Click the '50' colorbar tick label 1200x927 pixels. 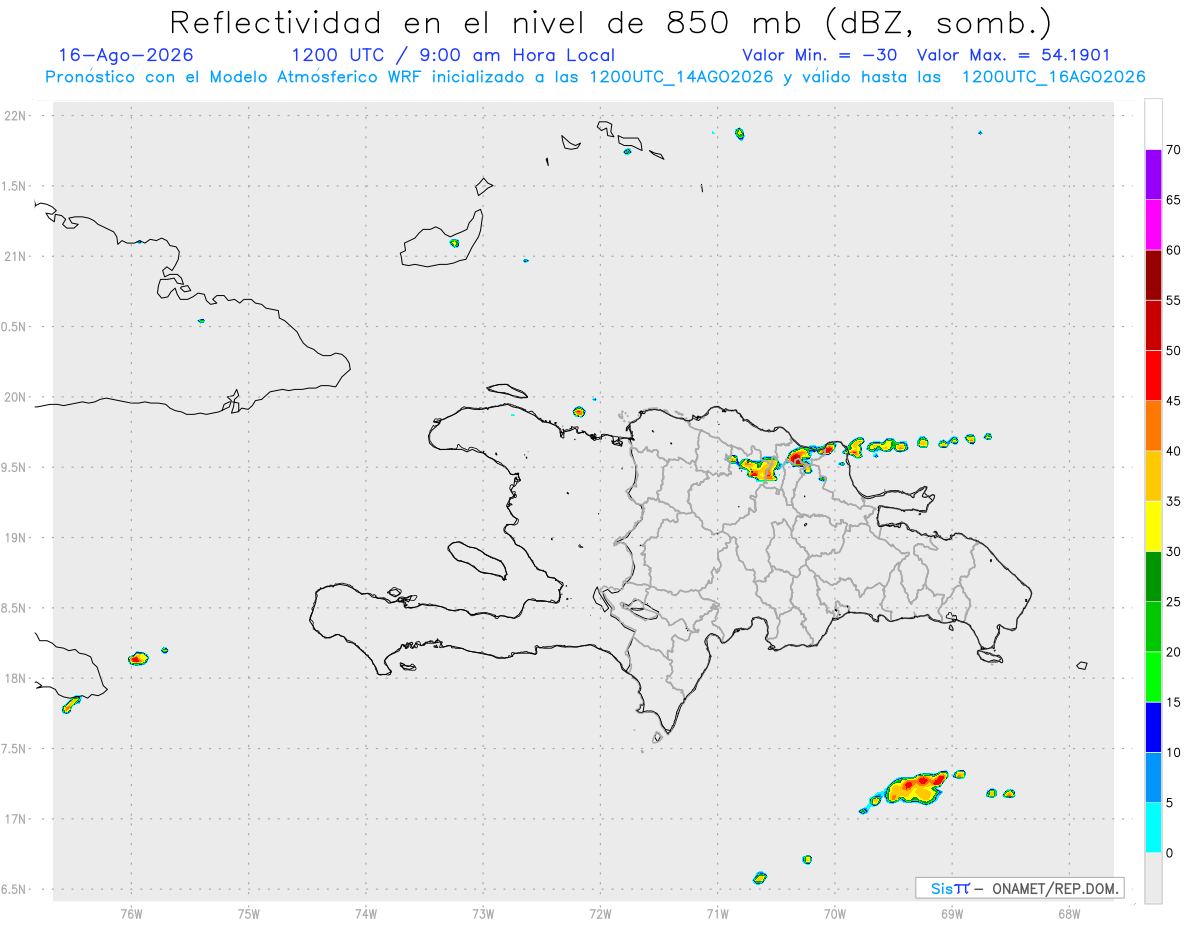pyautogui.click(x=1173, y=351)
